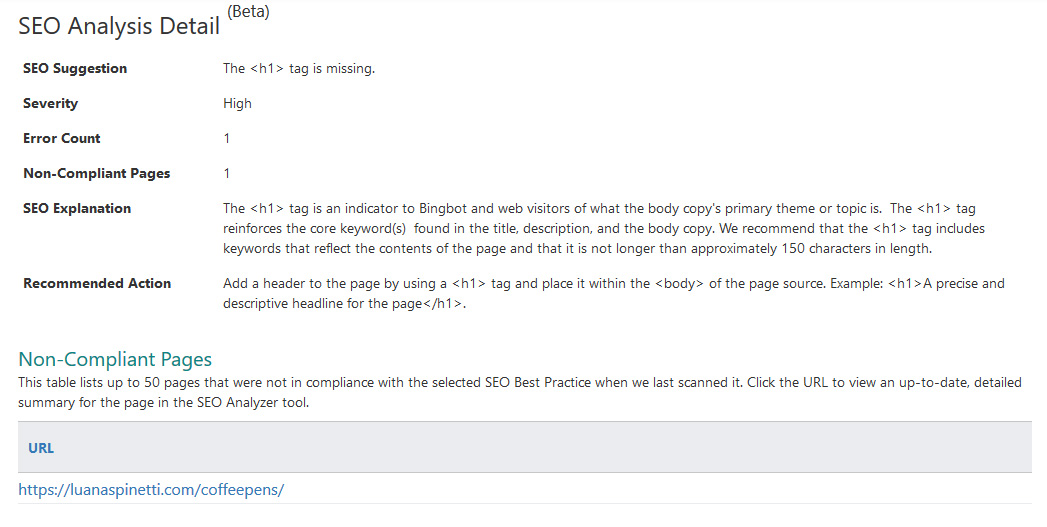Click the teal Non-Compliant Pages section heading

115,360
